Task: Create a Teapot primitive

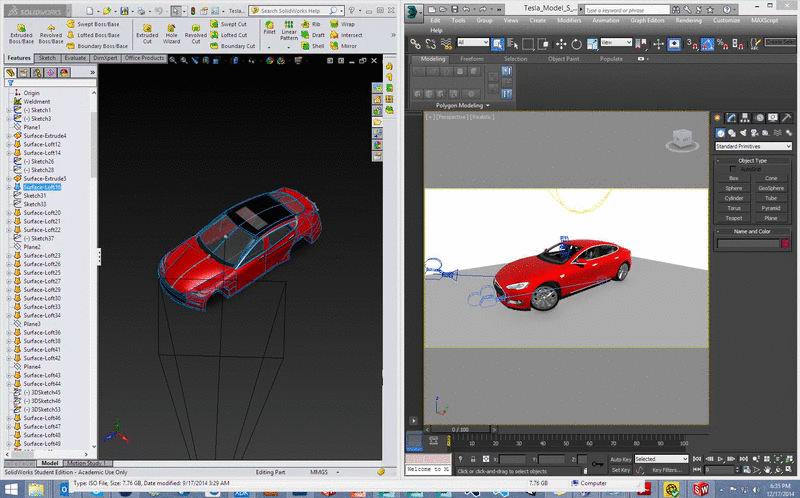Action: click(x=734, y=218)
